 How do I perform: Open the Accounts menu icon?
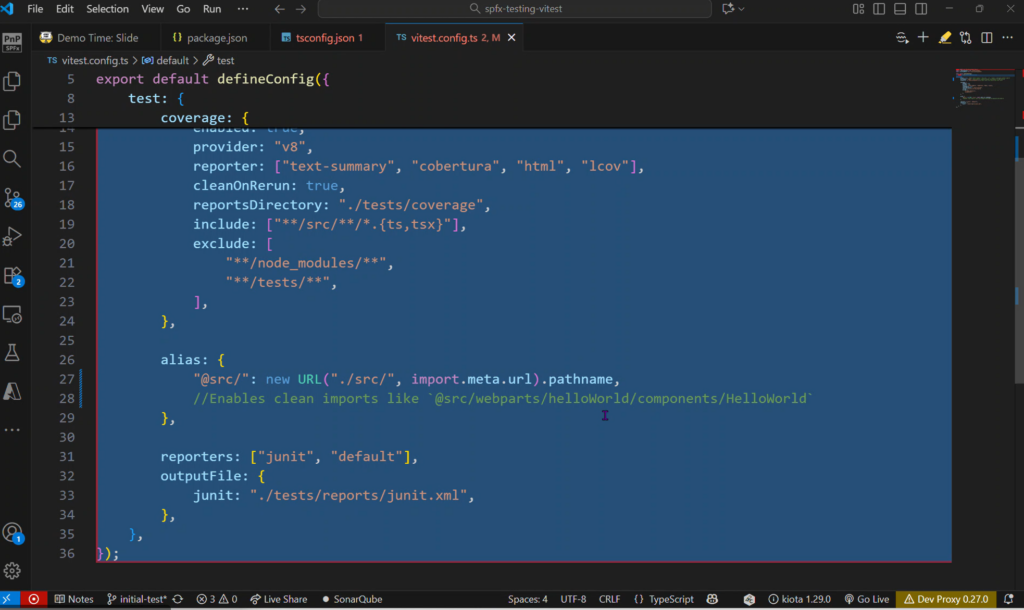click(12, 532)
